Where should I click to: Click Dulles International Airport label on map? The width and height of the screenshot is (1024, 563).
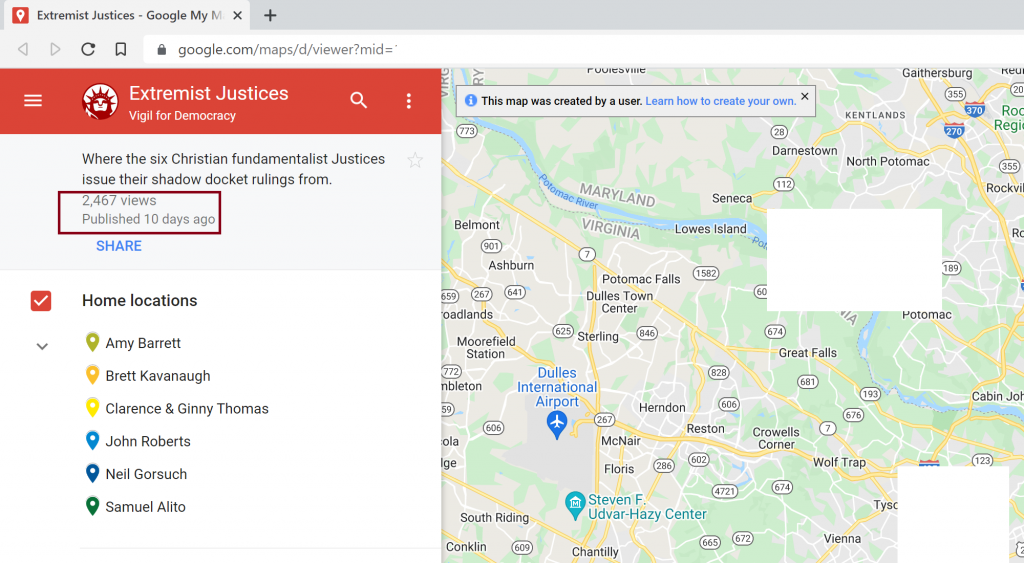(556, 387)
